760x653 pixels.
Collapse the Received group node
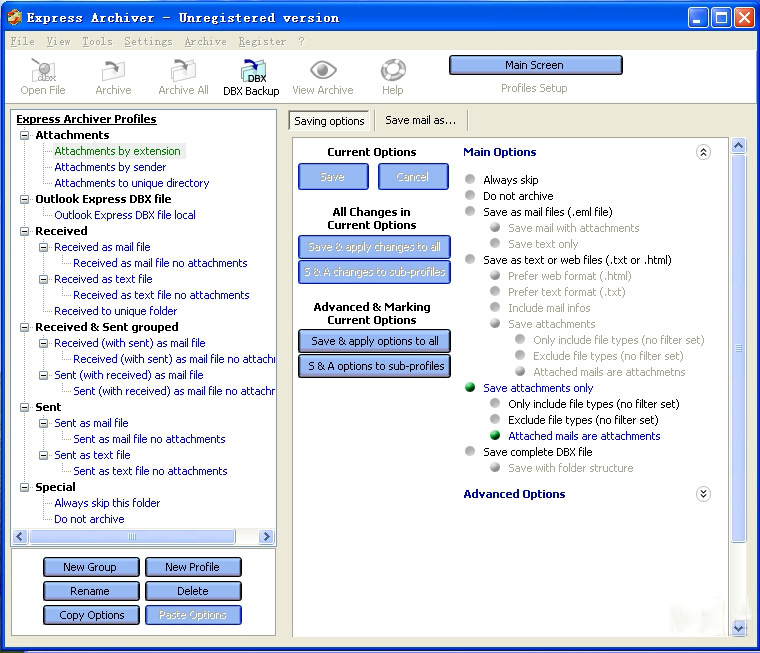[x=24, y=231]
